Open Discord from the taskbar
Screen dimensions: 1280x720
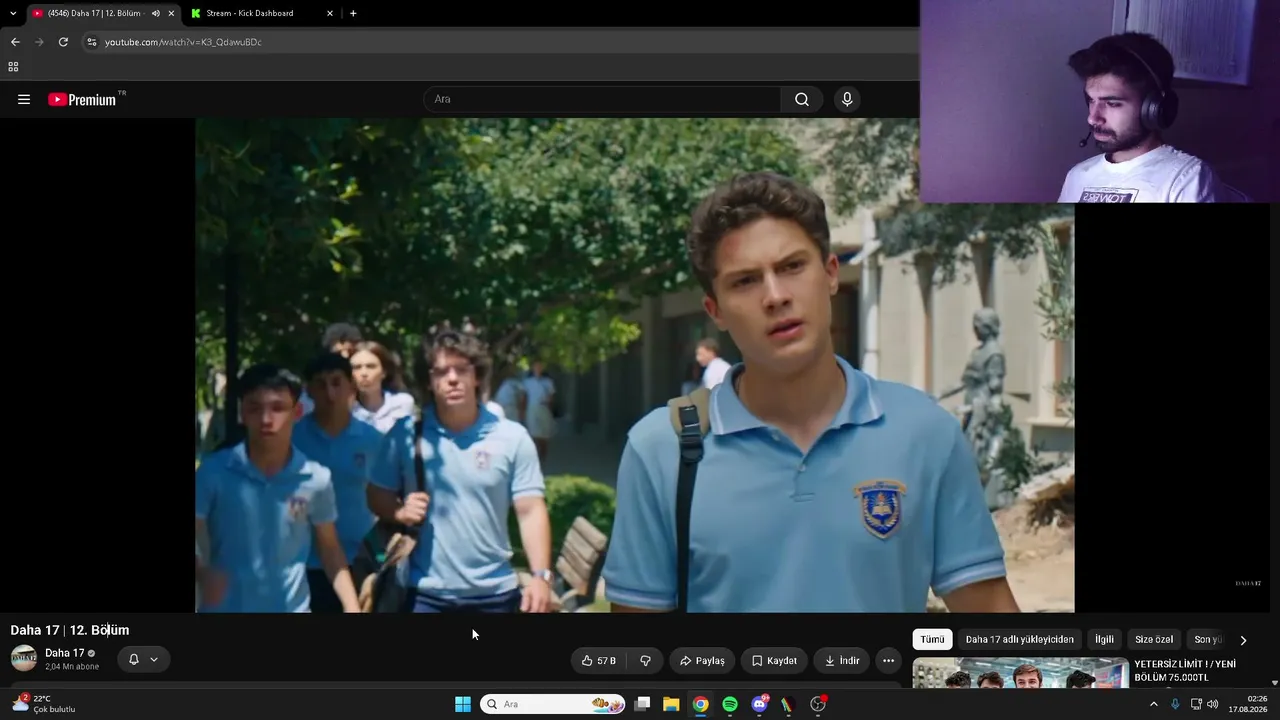click(x=760, y=704)
